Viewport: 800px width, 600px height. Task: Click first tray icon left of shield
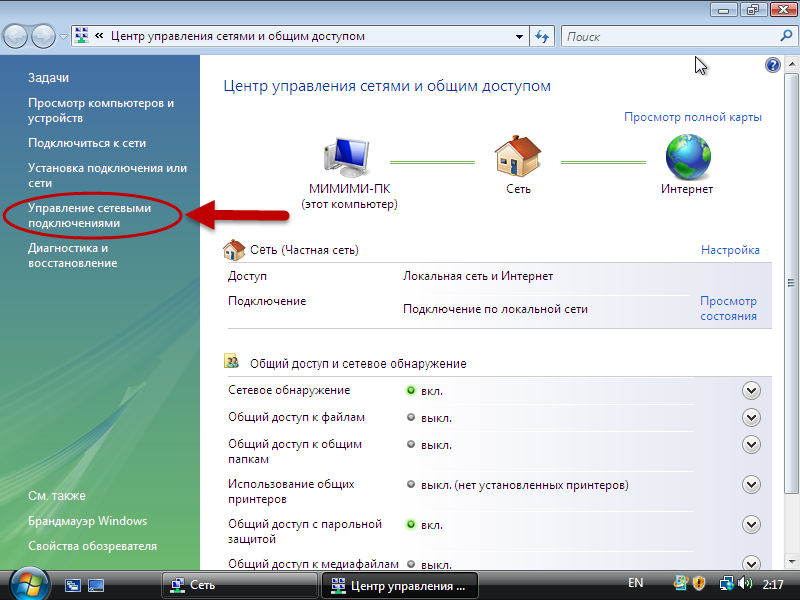point(681,583)
